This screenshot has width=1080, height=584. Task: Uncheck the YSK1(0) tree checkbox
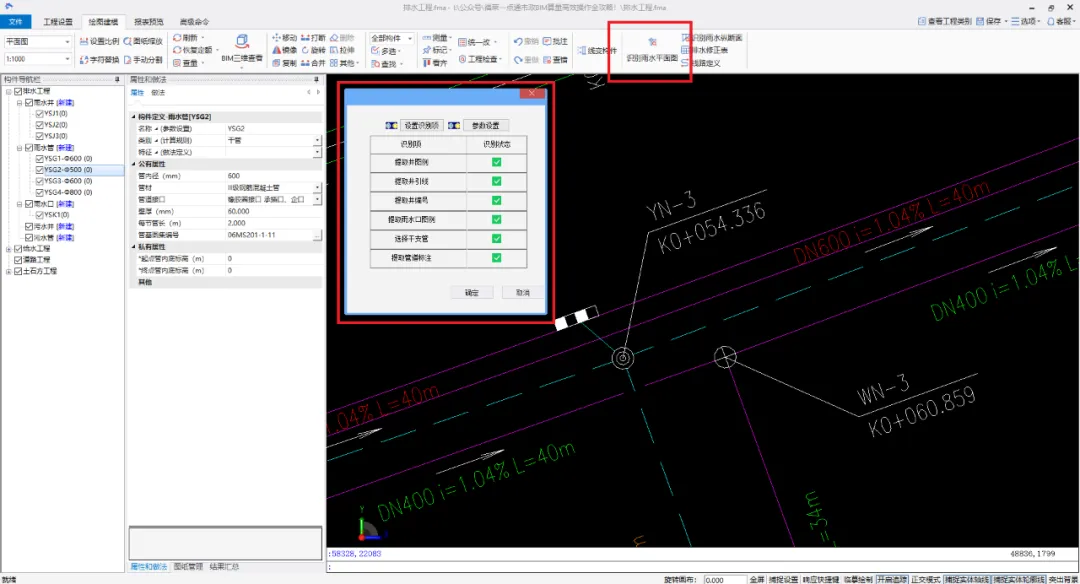(x=39, y=215)
